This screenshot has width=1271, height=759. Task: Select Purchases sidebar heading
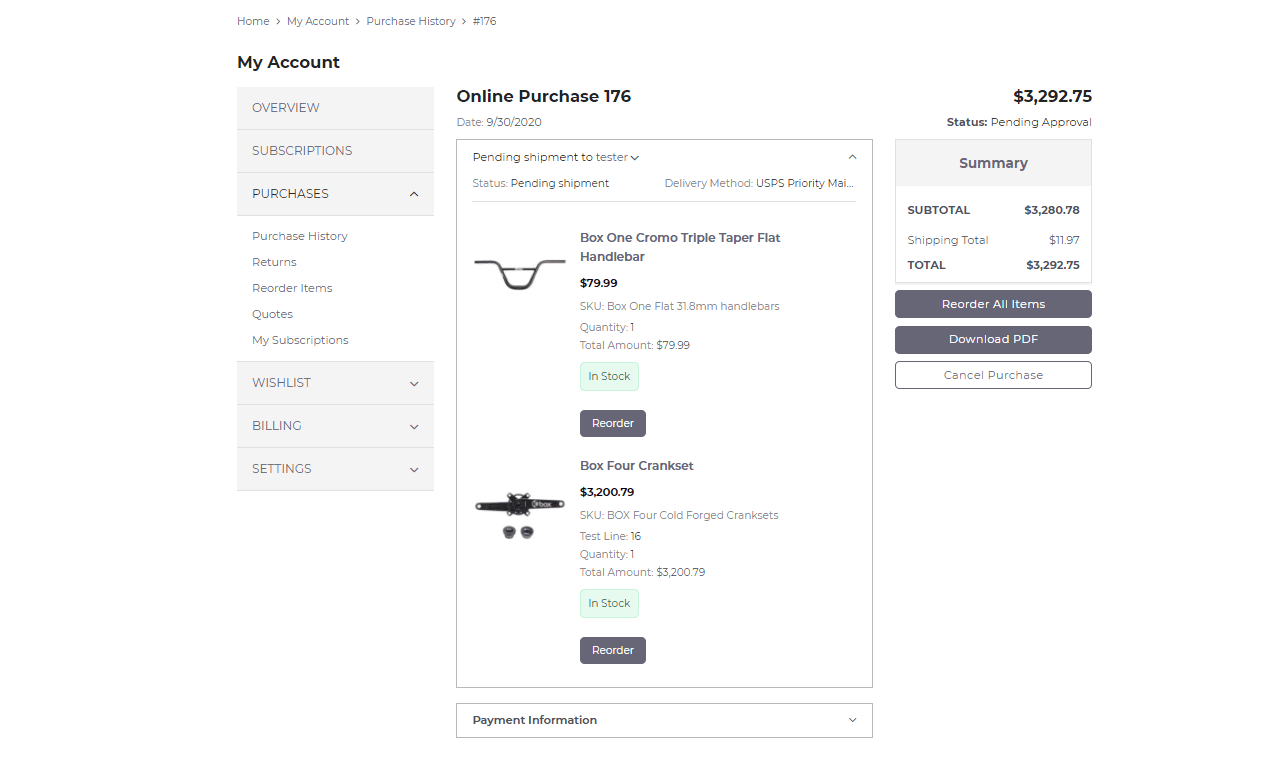(x=290, y=194)
